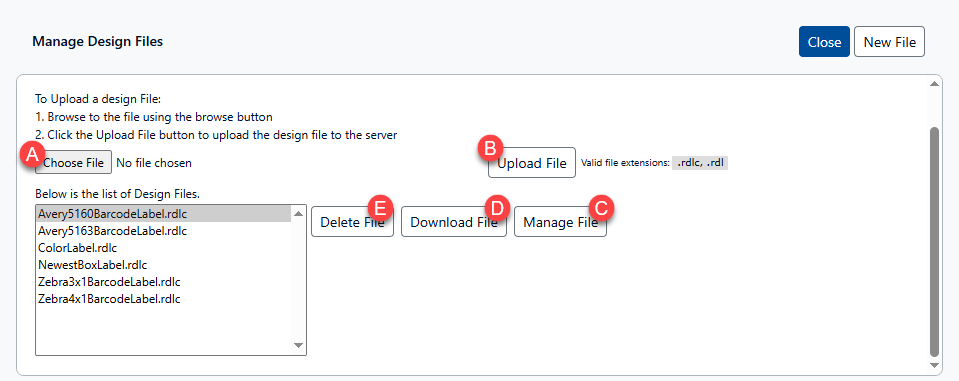This screenshot has width=959, height=381.
Task: Click the panel's scroll-down arrow
Action: (934, 365)
